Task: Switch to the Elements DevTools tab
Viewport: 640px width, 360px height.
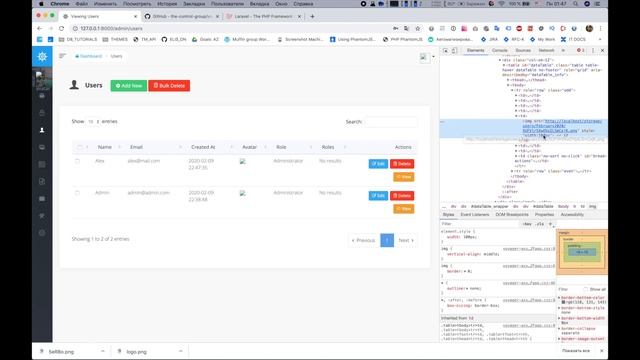Action: click(476, 51)
